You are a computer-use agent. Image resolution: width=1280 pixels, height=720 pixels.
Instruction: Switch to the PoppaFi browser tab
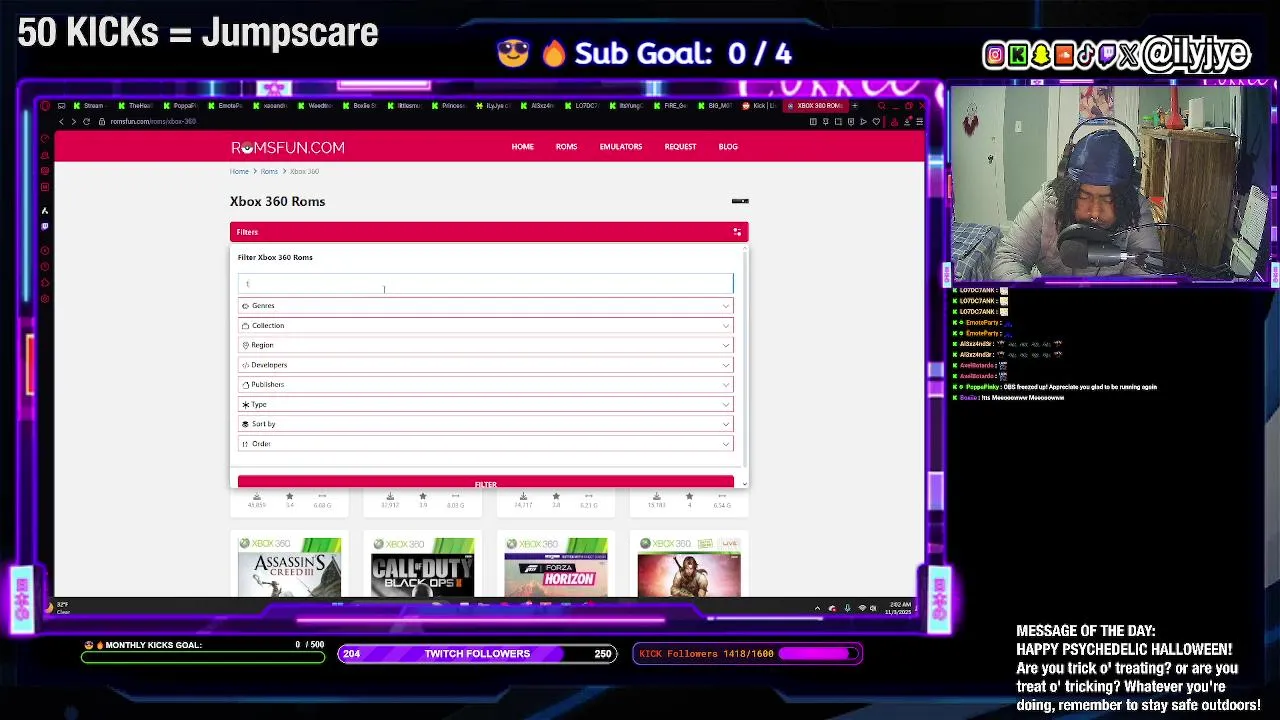pos(181,106)
